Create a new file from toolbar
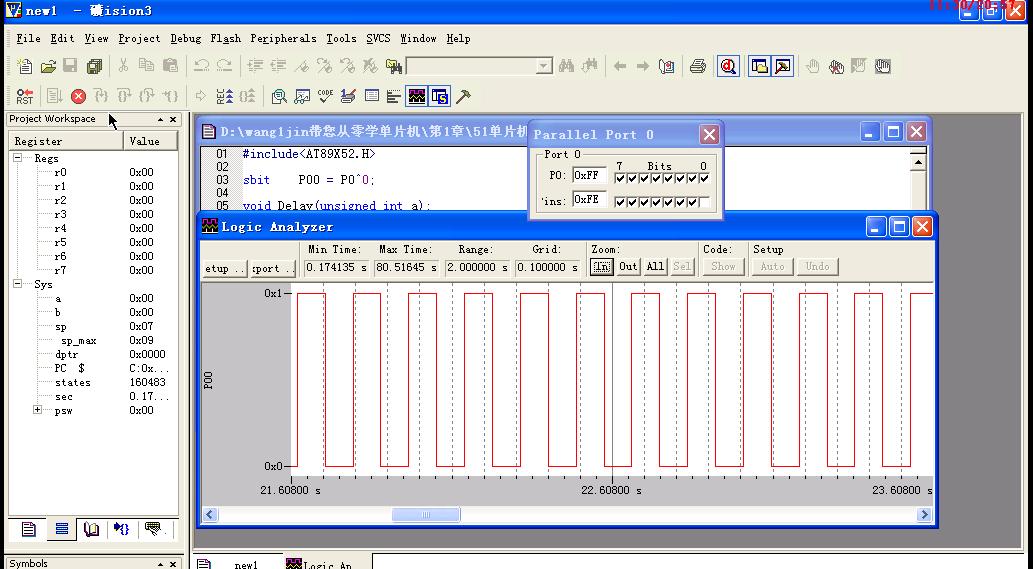Viewport: 1033px width, 569px height. (24, 66)
